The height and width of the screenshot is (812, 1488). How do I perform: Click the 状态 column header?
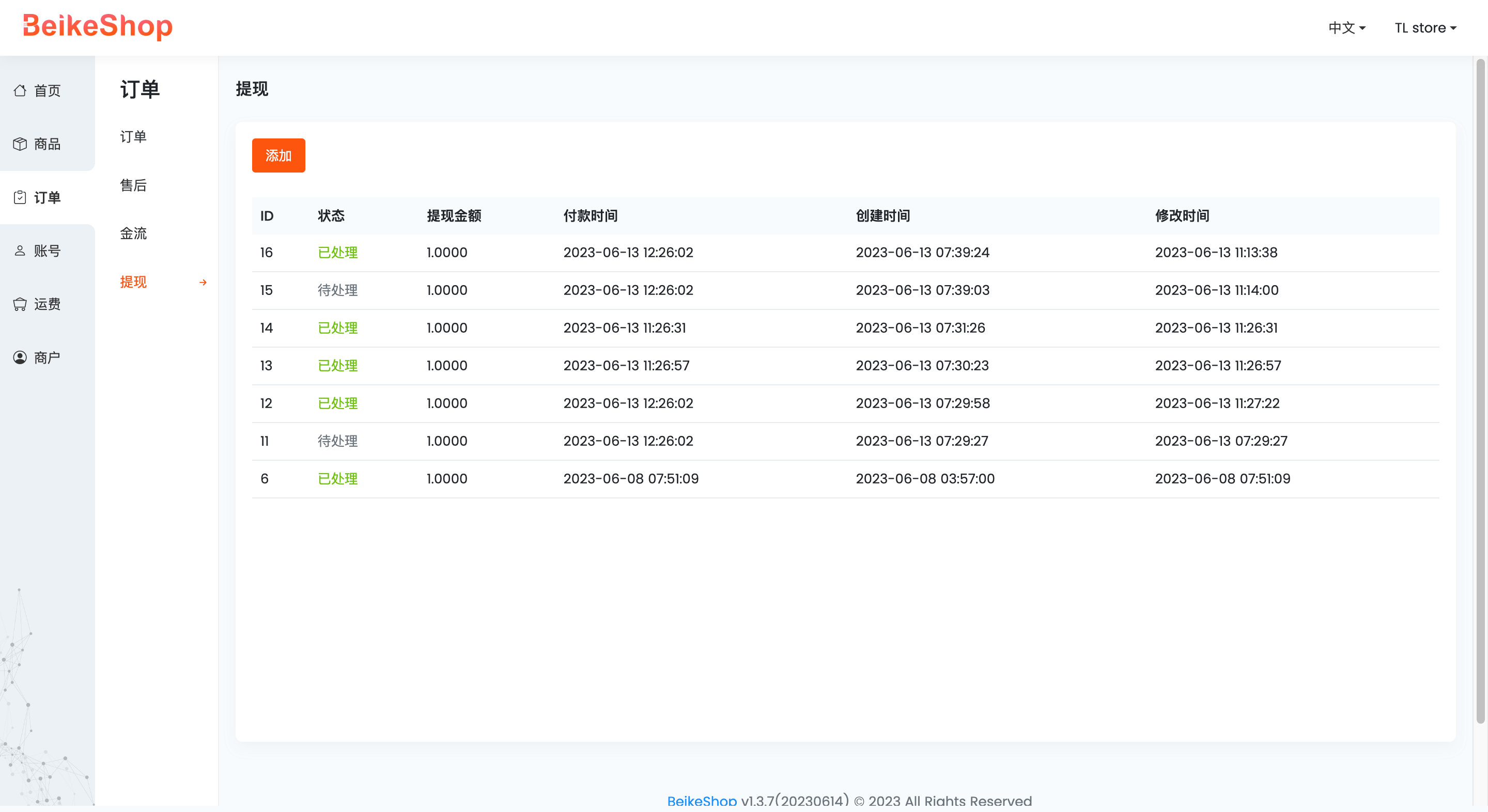pyautogui.click(x=331, y=216)
